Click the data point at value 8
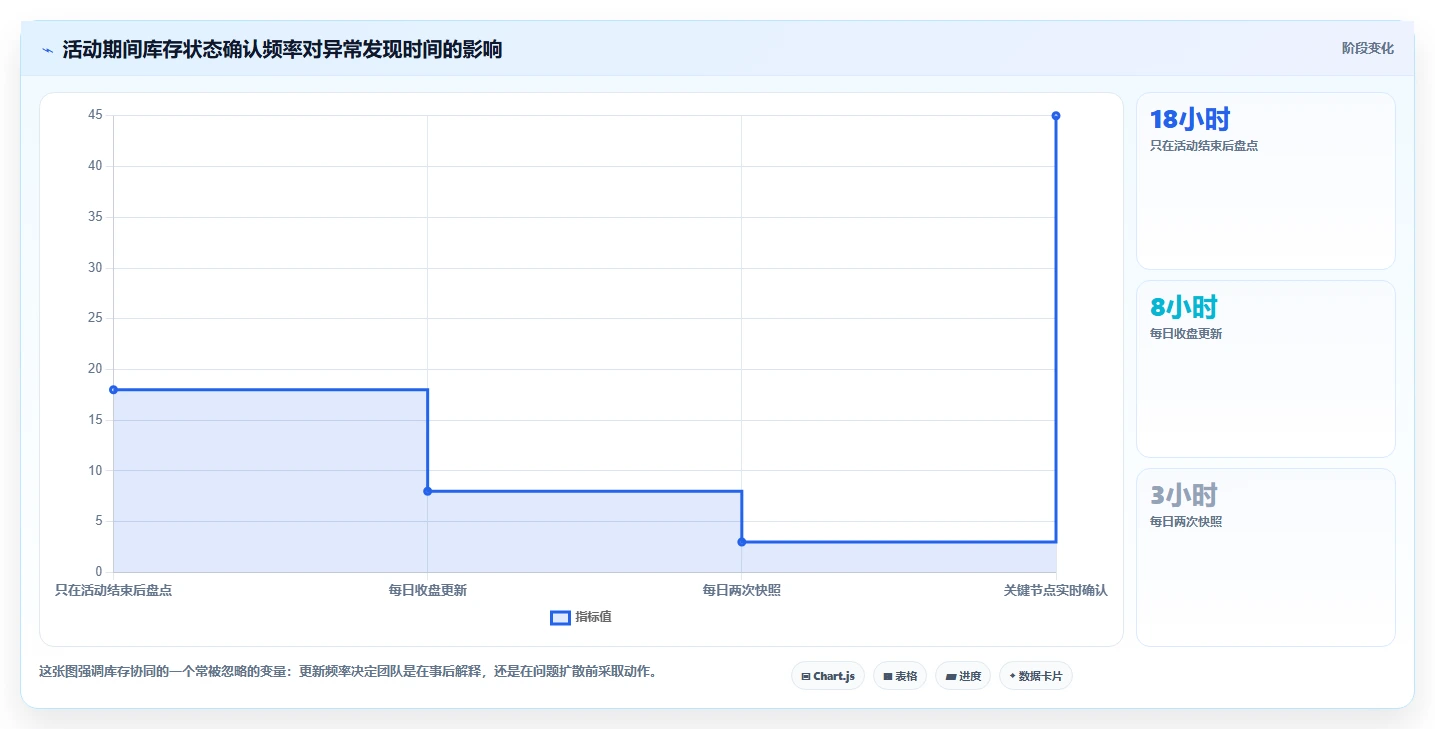The width and height of the screenshot is (1435, 729). [x=427, y=491]
